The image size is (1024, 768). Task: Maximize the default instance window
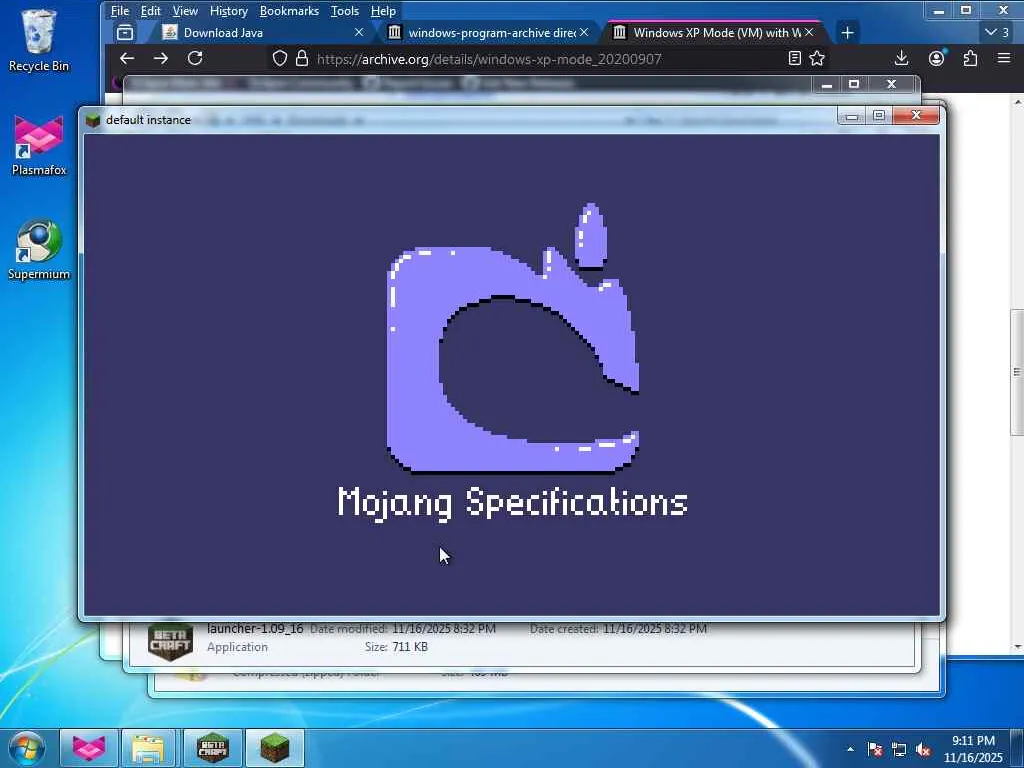879,116
